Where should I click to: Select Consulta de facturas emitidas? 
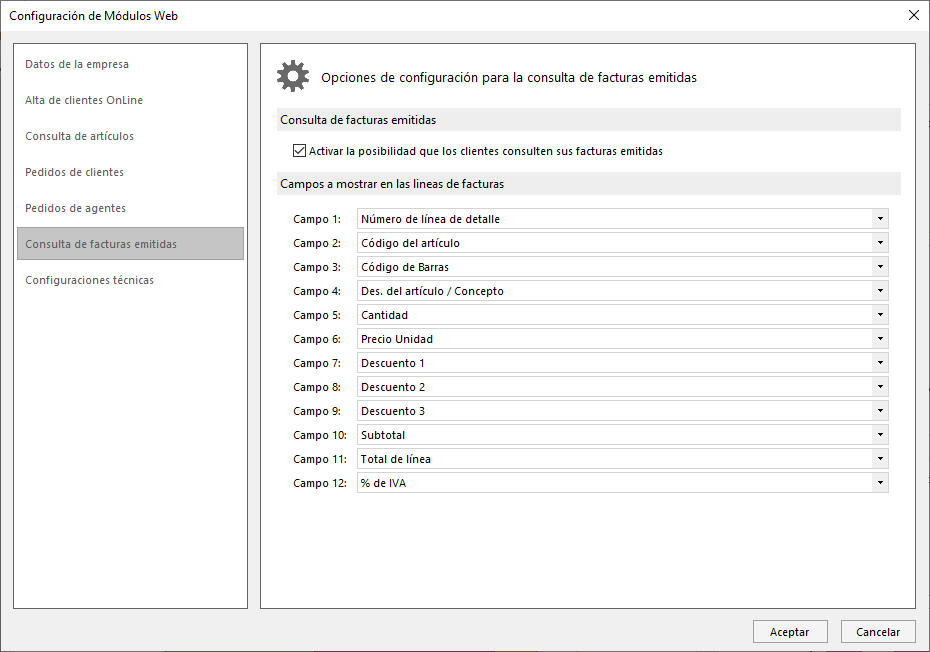click(x=130, y=244)
